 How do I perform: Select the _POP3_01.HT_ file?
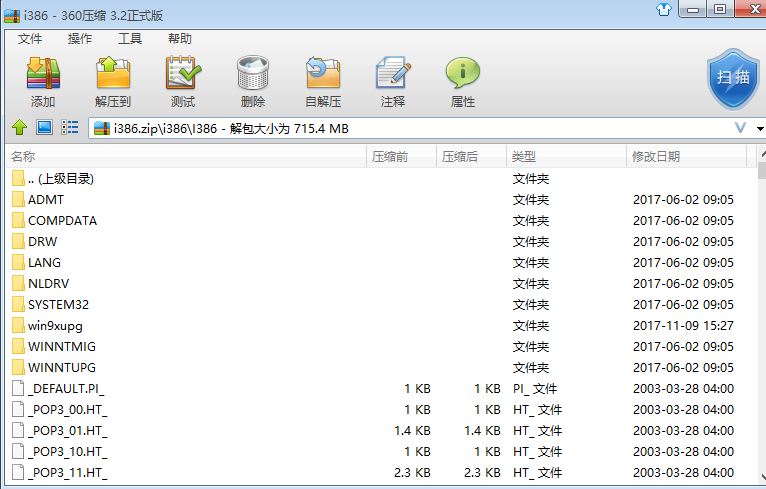tap(381, 430)
